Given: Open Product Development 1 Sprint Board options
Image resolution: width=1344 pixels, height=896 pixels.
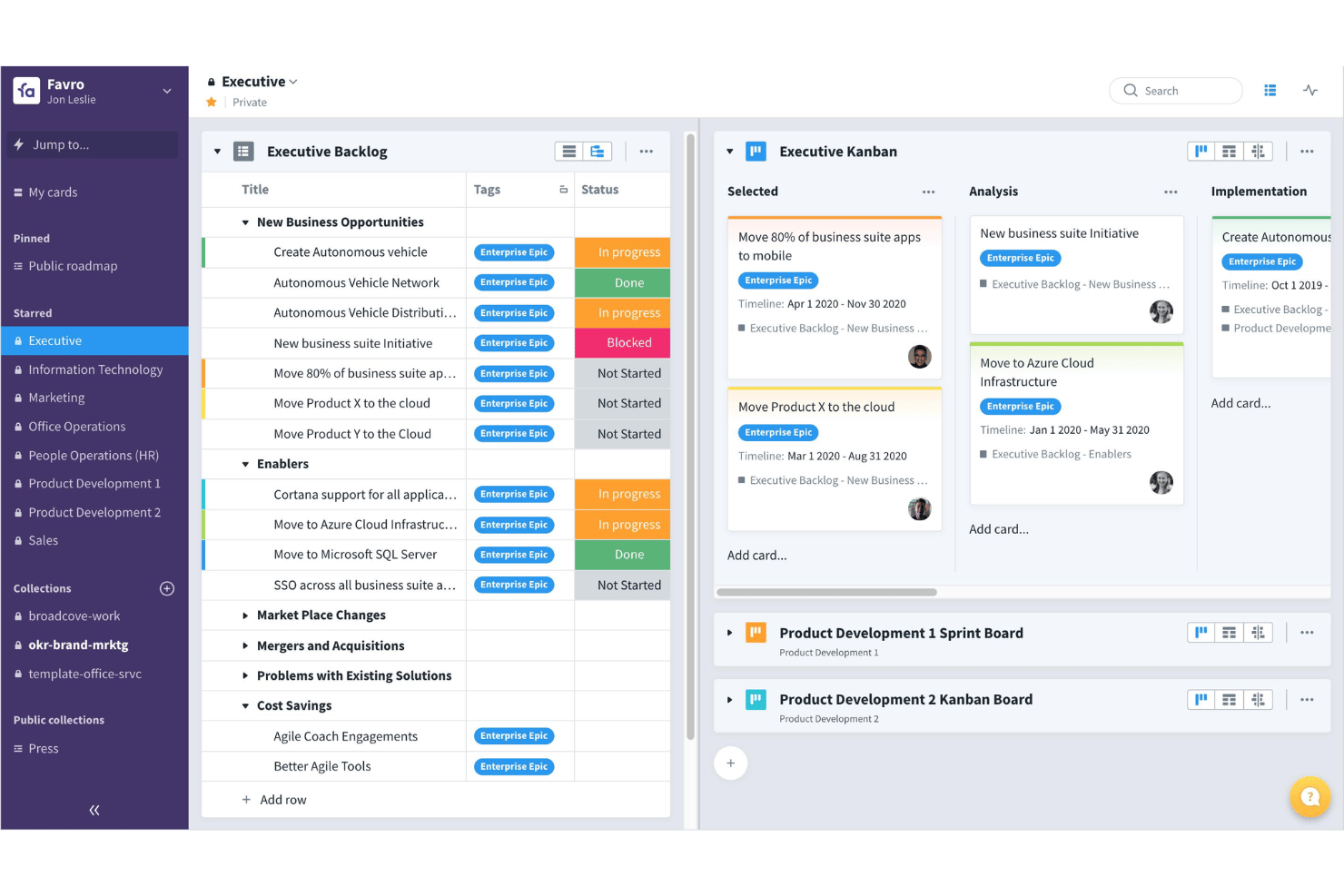Looking at the screenshot, I should pos(1307,633).
